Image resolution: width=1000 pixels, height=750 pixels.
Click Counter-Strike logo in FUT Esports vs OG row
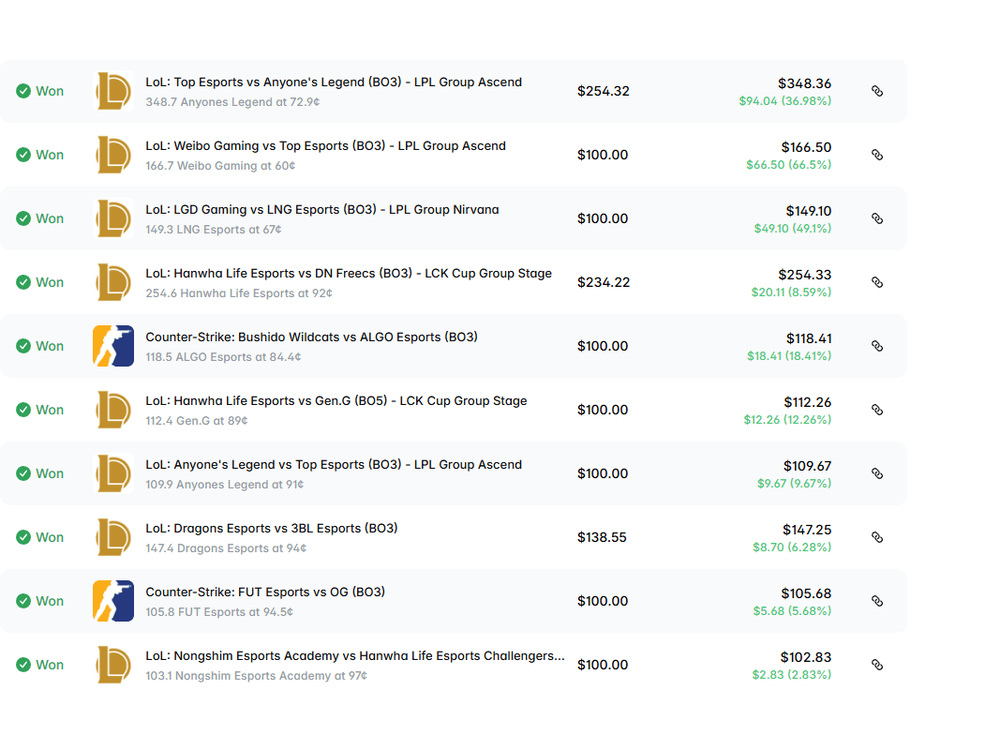click(x=114, y=601)
